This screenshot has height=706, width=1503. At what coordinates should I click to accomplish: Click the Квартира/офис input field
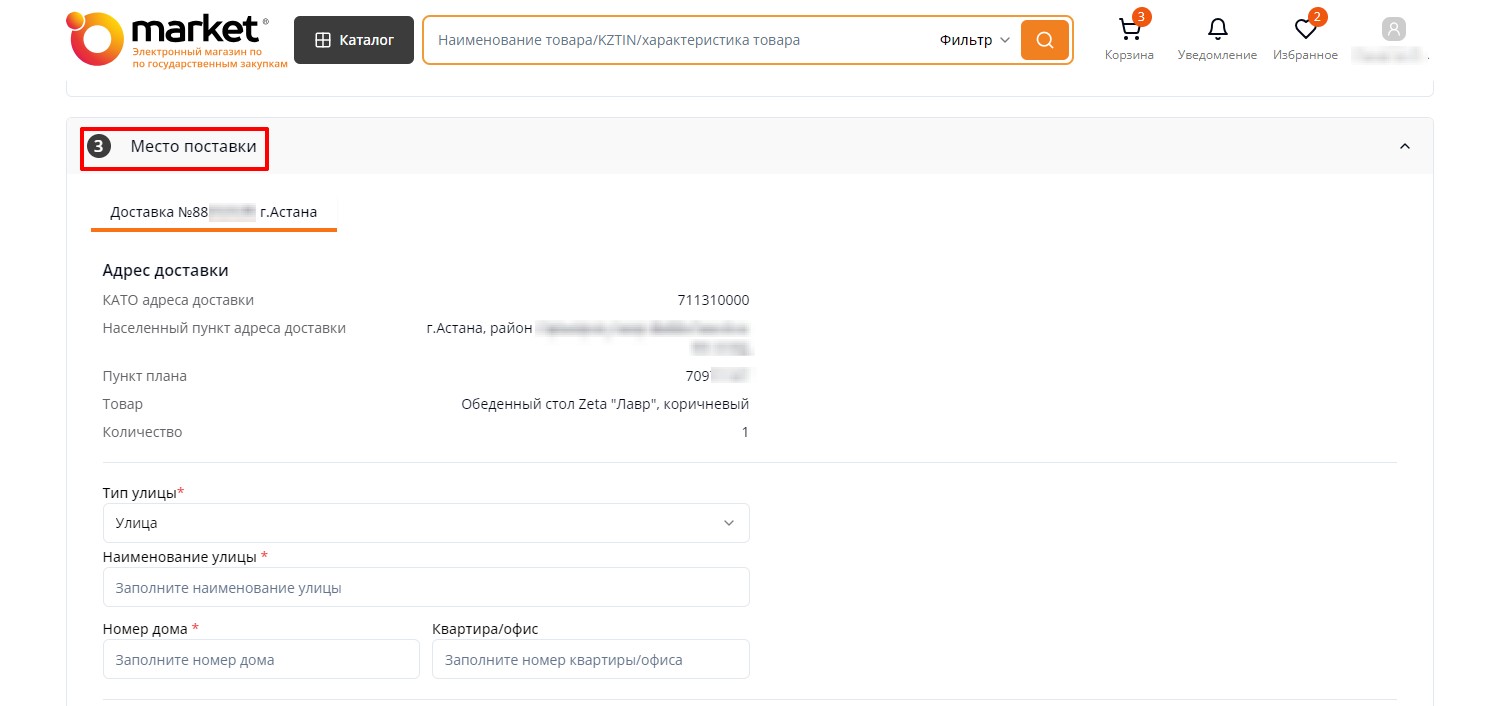(590, 660)
